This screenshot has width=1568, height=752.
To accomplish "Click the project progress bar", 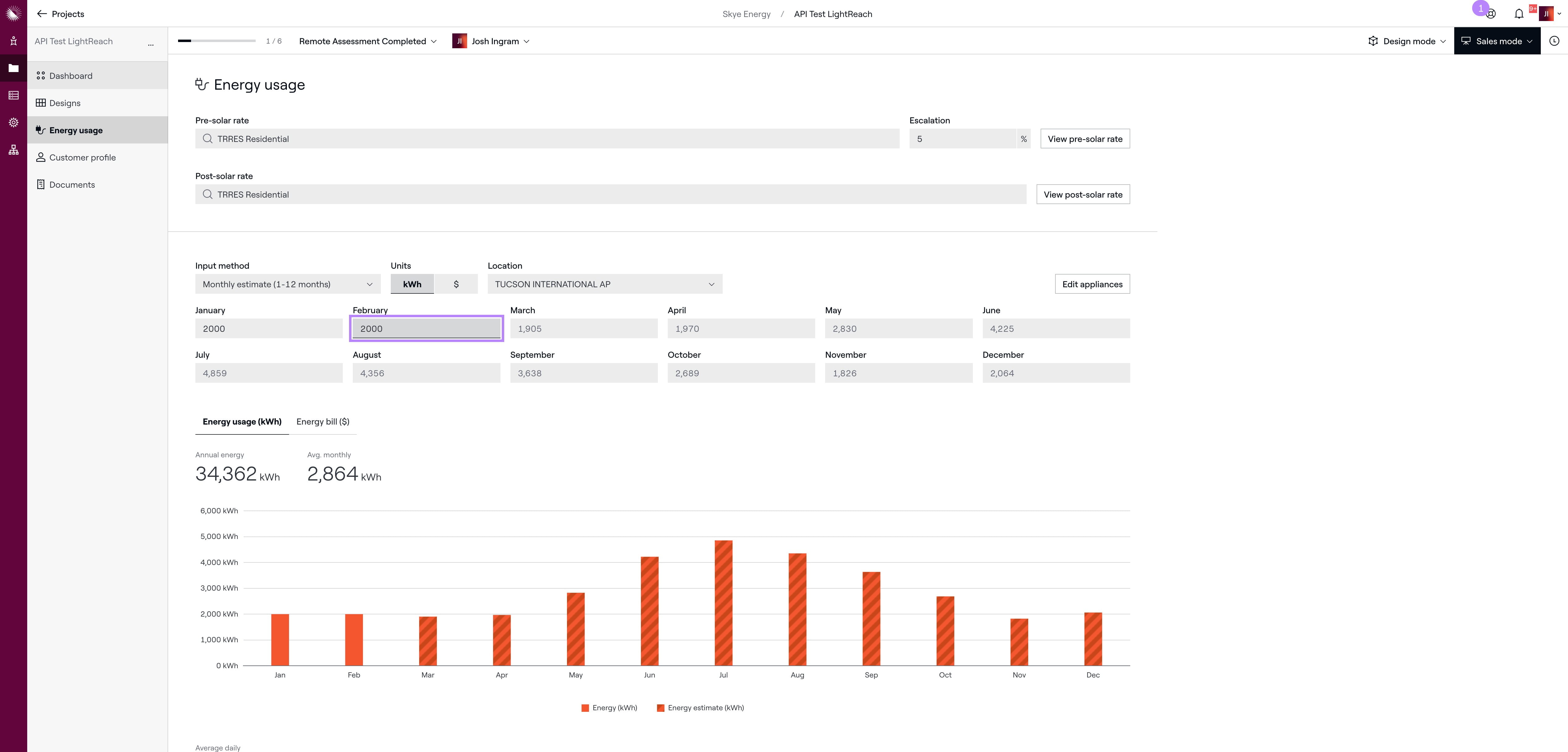I will pyautogui.click(x=217, y=41).
